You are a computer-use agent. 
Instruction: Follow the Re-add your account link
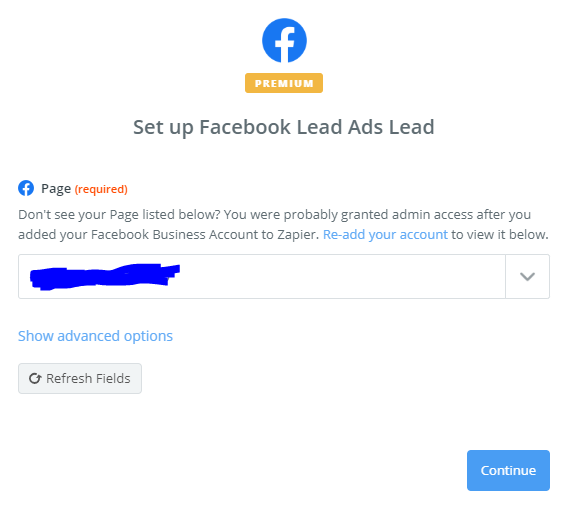coord(385,234)
